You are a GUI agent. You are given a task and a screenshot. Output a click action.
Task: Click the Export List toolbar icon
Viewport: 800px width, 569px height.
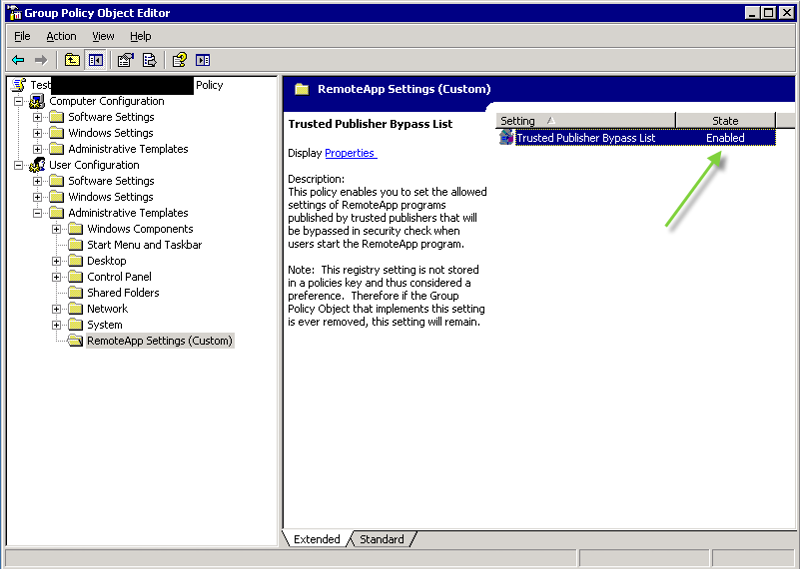149,60
